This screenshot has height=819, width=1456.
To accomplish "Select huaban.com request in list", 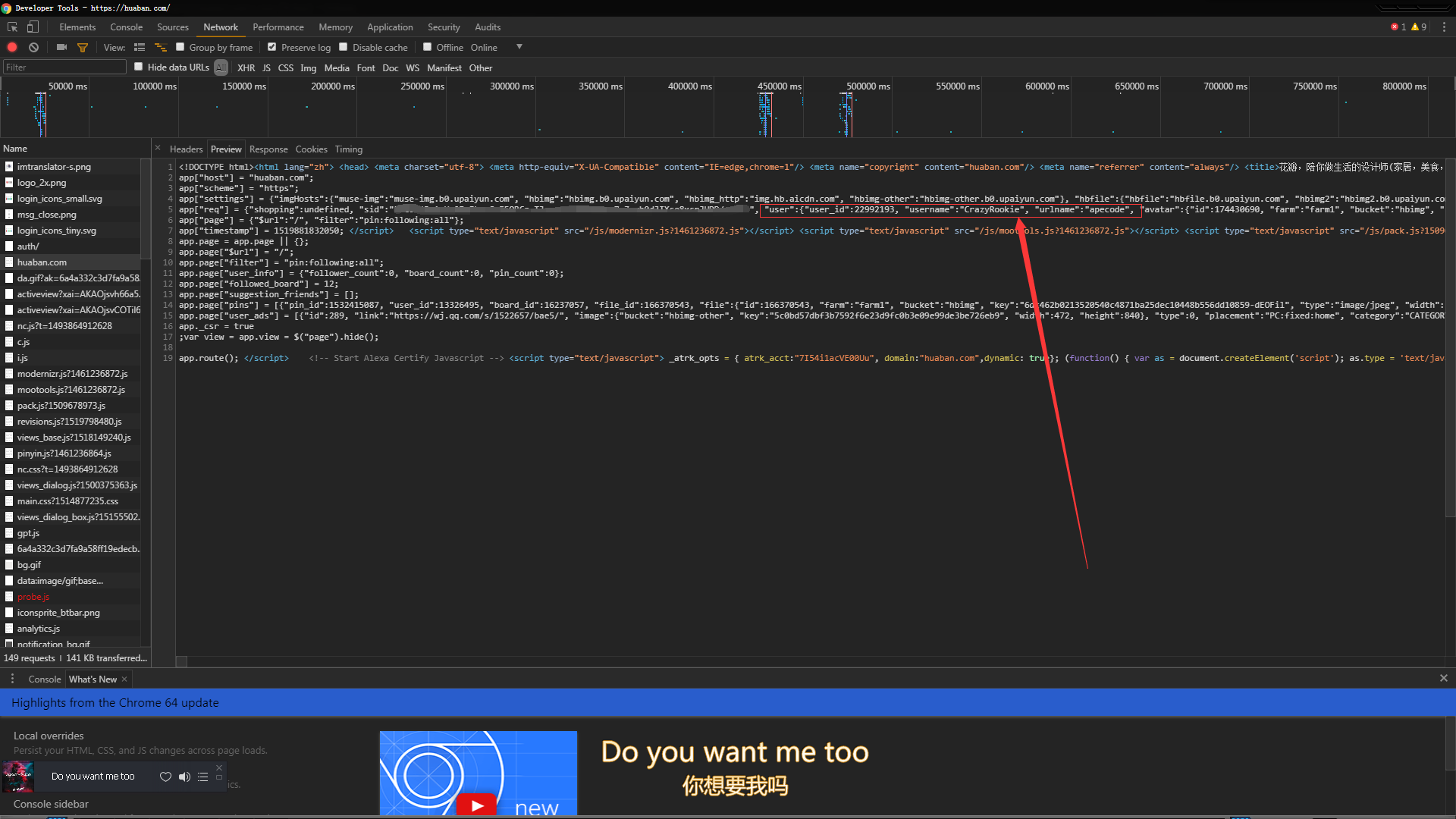I will pyautogui.click(x=42, y=262).
